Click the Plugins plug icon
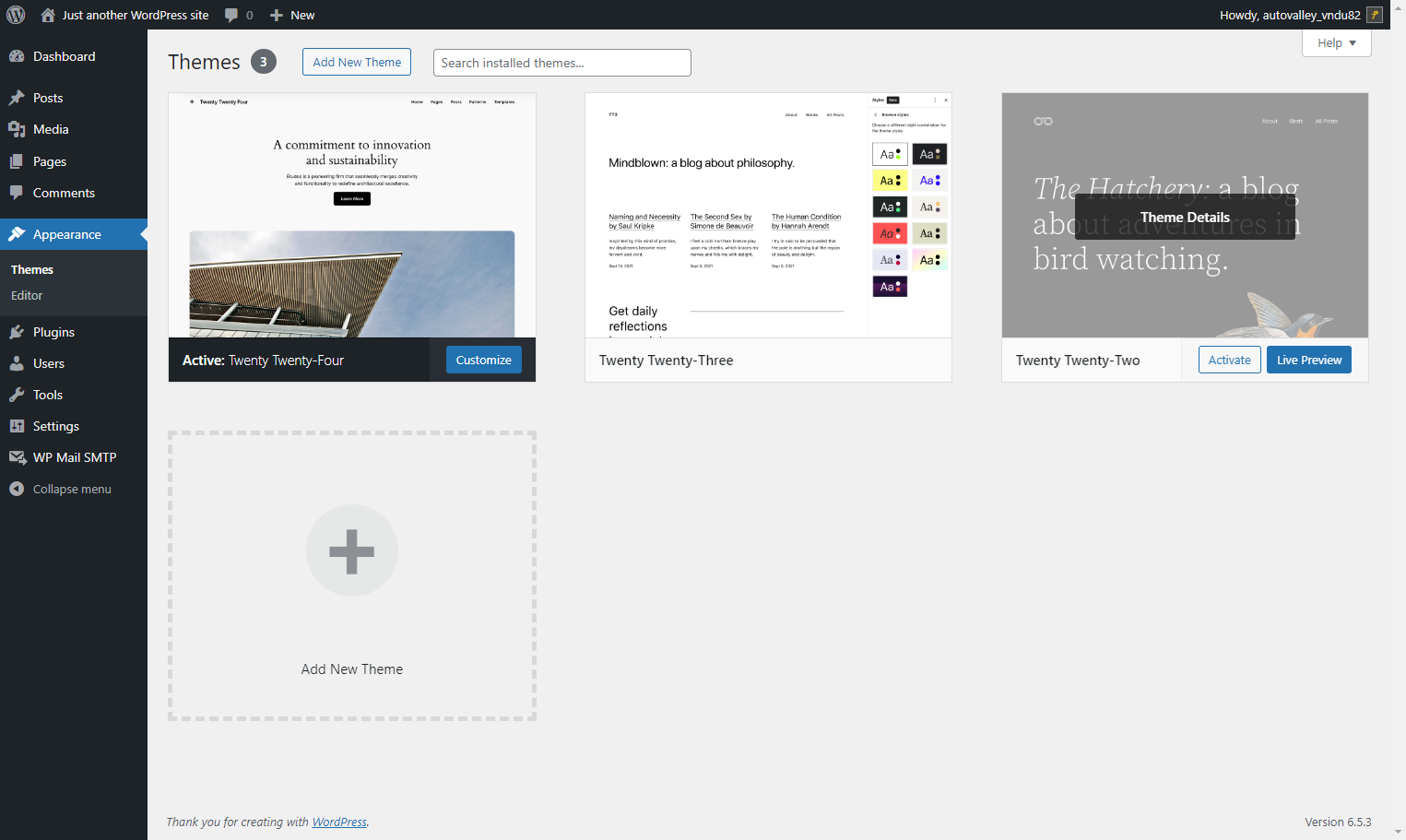The width and height of the screenshot is (1406, 840). click(17, 332)
